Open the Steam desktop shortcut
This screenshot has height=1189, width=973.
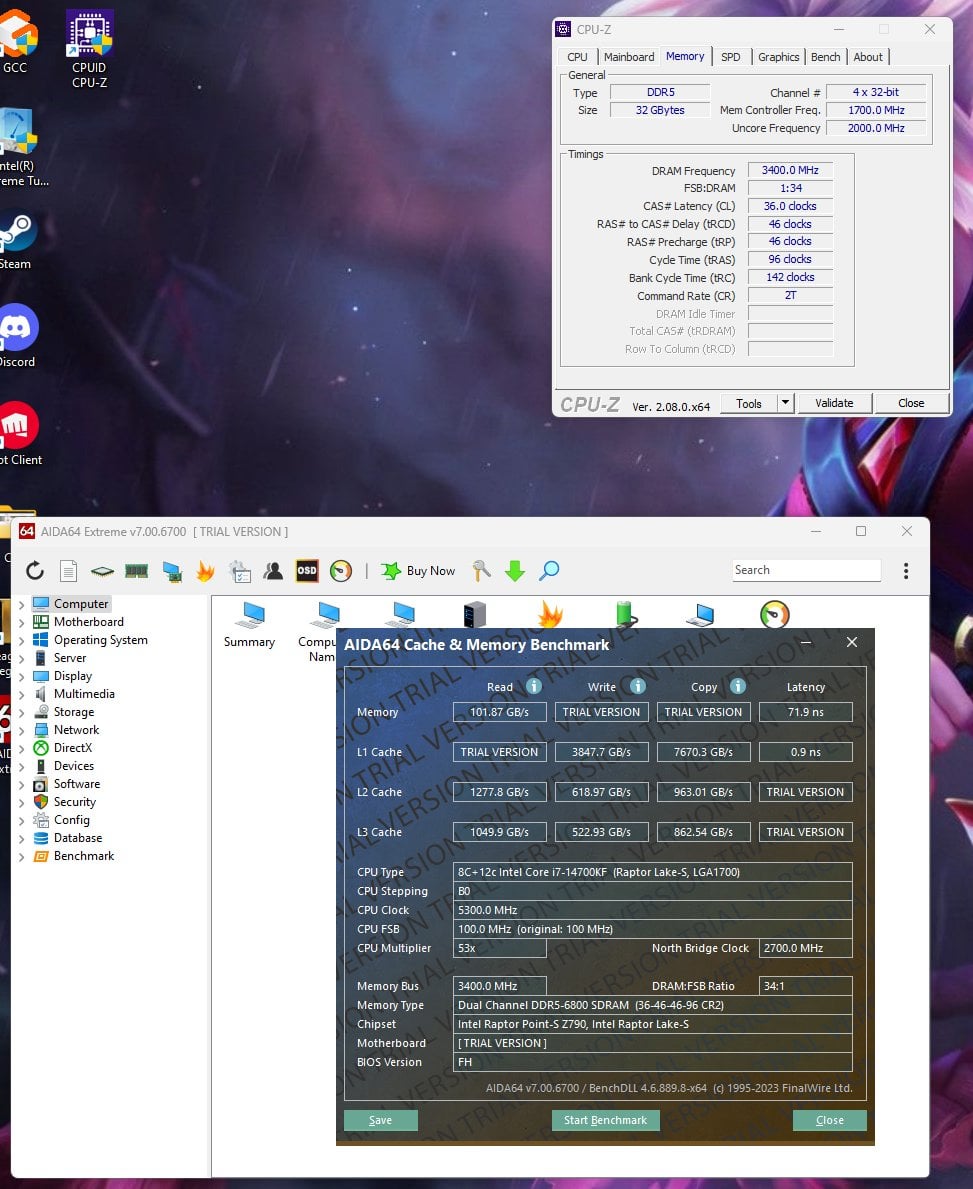coord(17,243)
